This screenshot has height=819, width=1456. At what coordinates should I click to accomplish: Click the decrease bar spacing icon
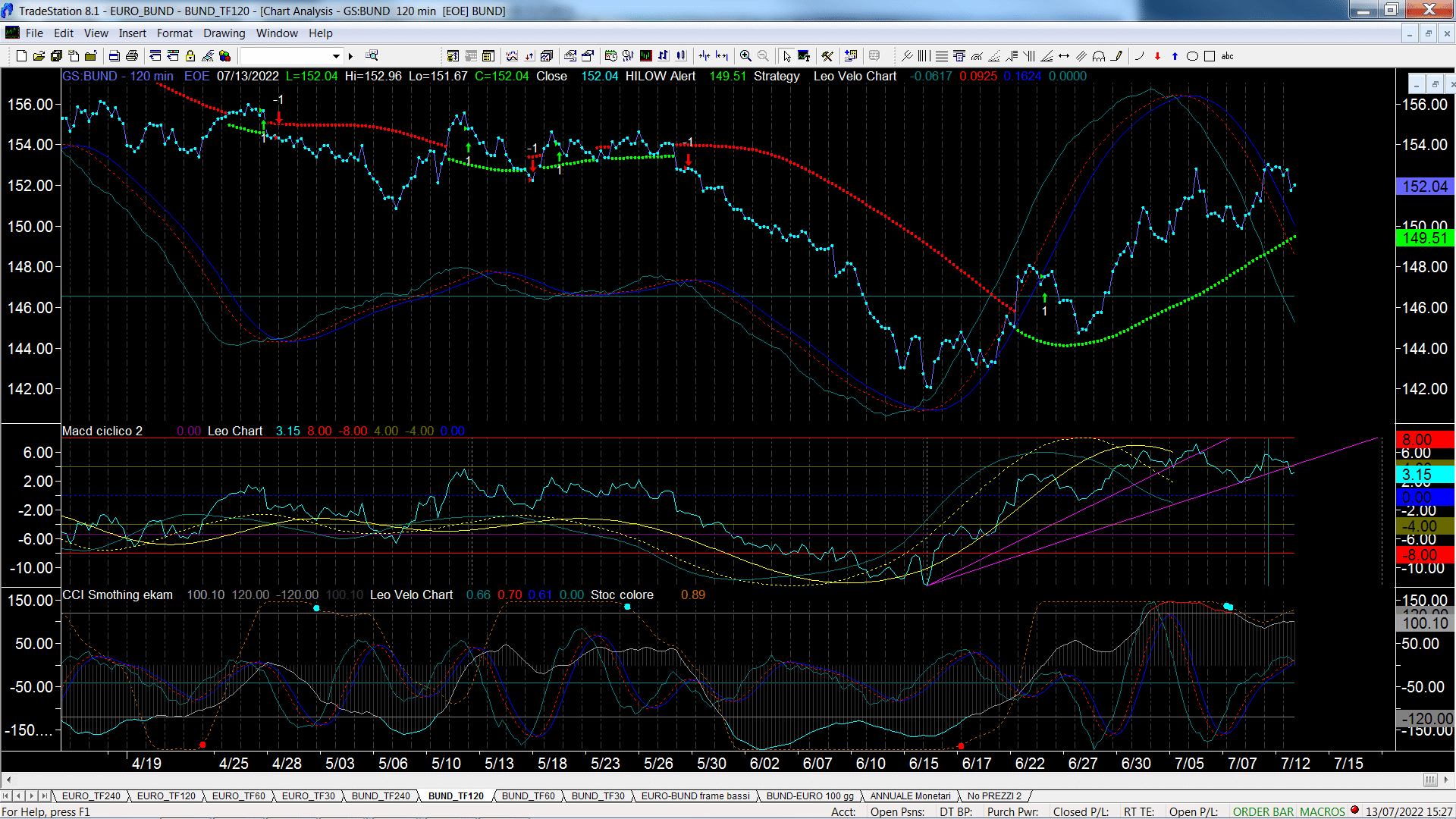pyautogui.click(x=704, y=55)
